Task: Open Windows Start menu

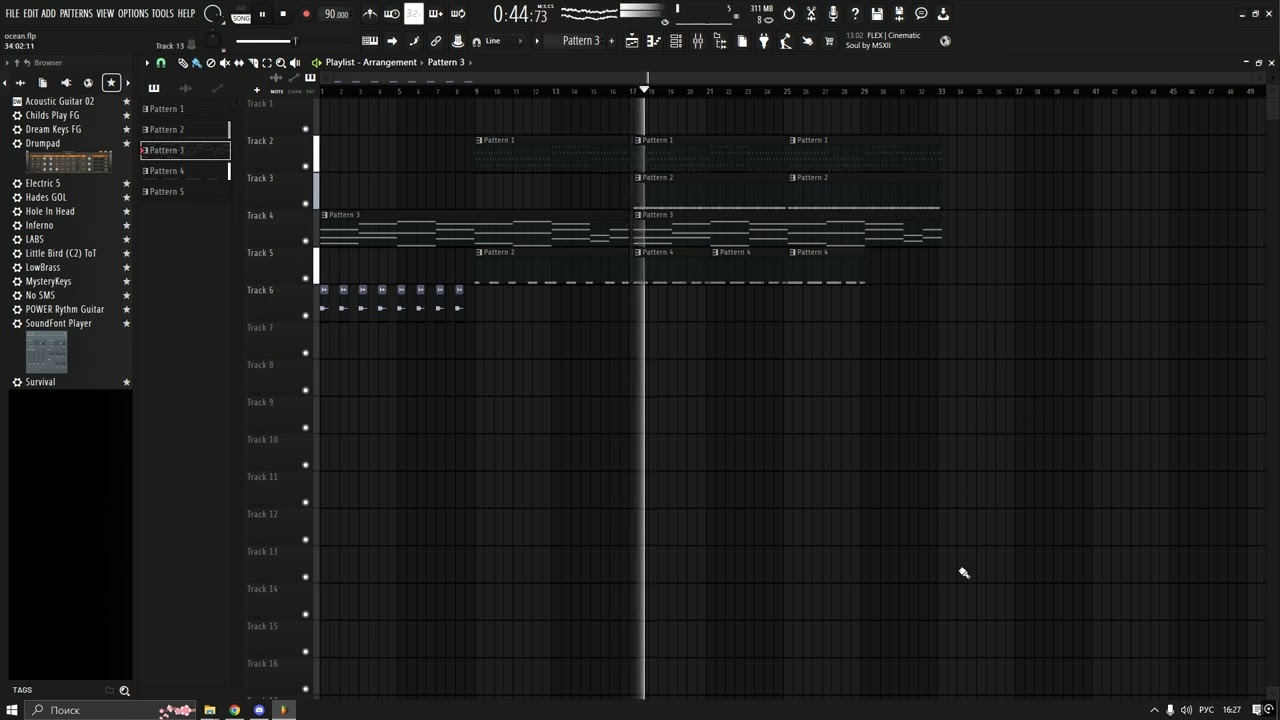Action: click(12, 710)
